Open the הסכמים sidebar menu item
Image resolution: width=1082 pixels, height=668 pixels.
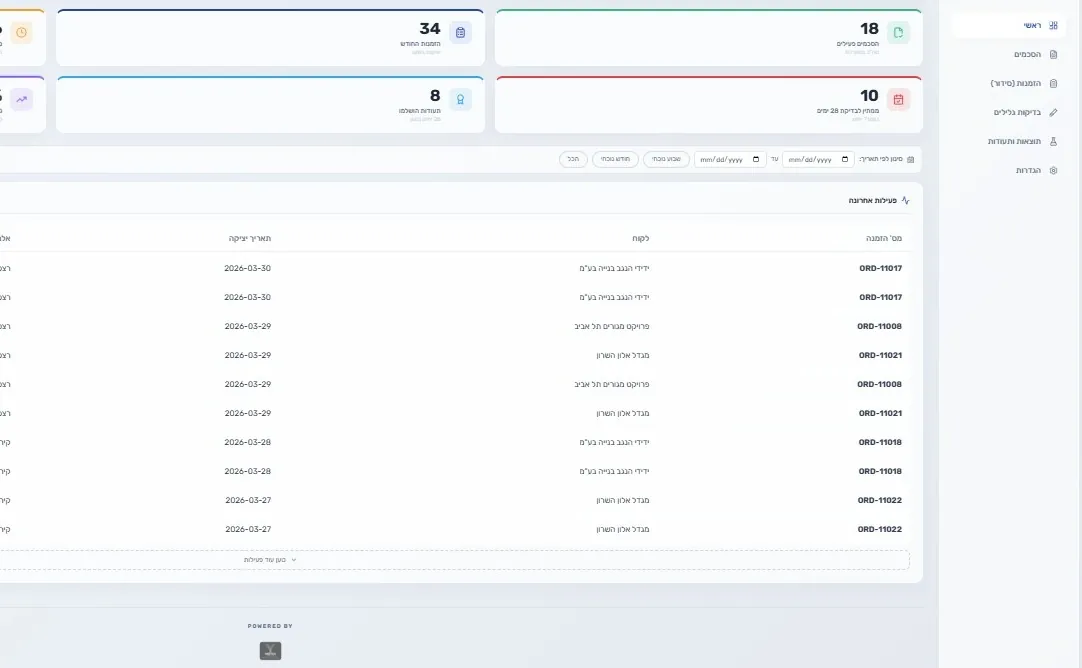(1010, 55)
